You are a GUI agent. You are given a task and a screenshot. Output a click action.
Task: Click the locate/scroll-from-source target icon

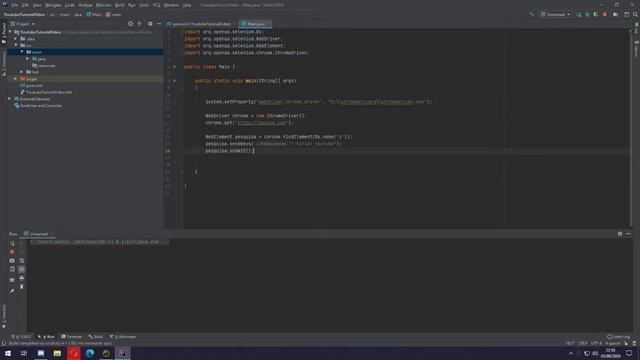(131, 24)
